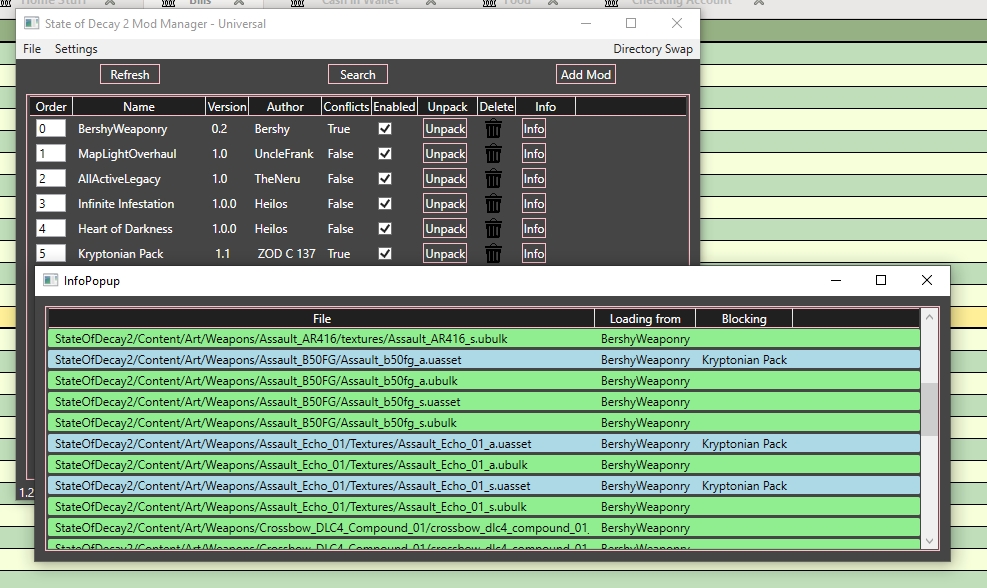Select the Assault_Echo_01_s.ubulk row
The width and height of the screenshot is (987, 588).
484,507
